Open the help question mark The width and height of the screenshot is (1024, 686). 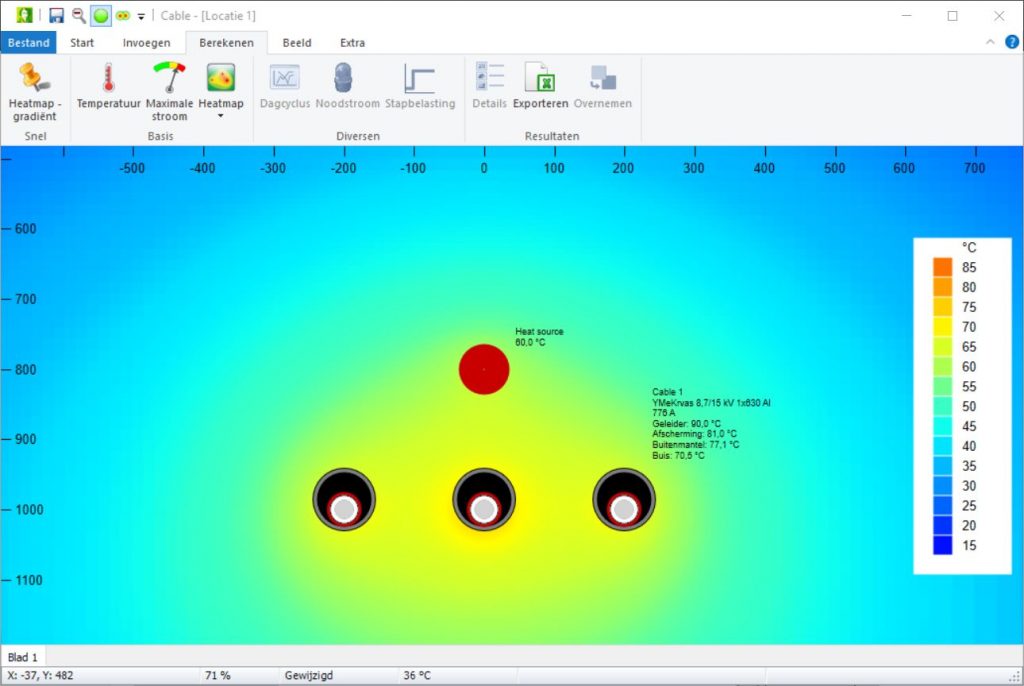[x=1012, y=42]
